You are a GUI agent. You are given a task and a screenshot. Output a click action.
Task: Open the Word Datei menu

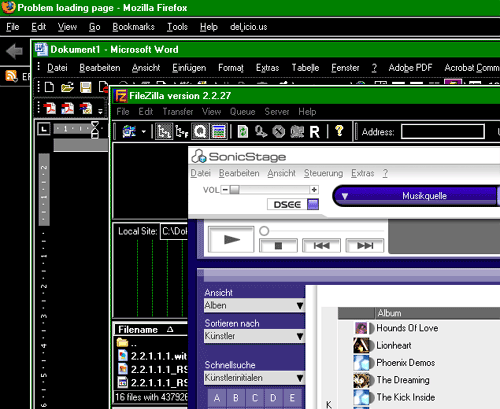(x=57, y=68)
